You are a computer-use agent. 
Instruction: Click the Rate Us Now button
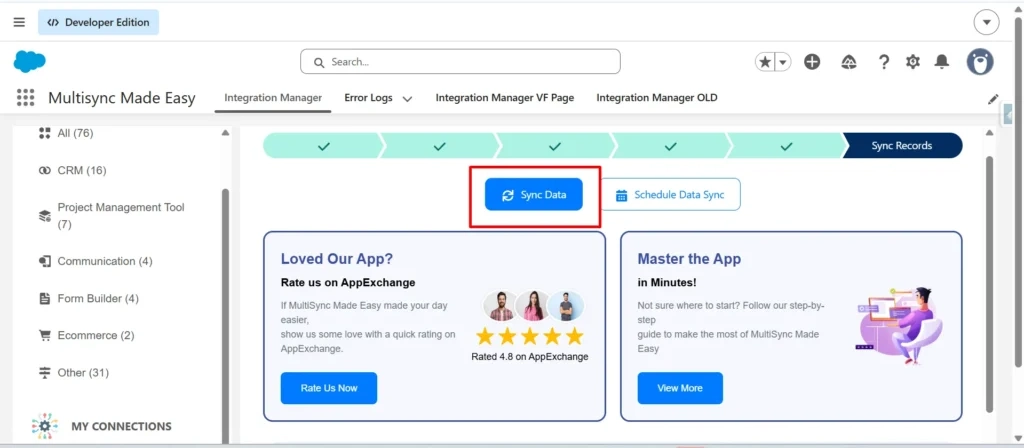[329, 388]
